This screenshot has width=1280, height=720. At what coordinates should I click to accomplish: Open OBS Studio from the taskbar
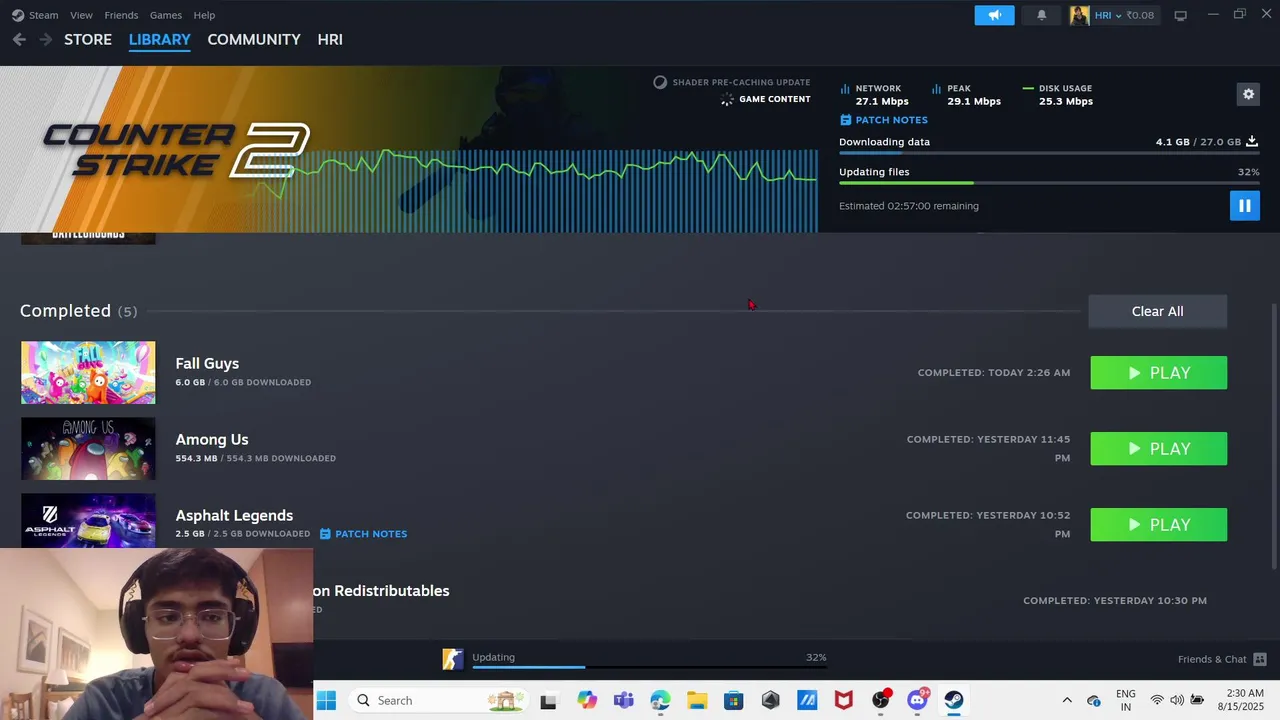[x=881, y=701]
